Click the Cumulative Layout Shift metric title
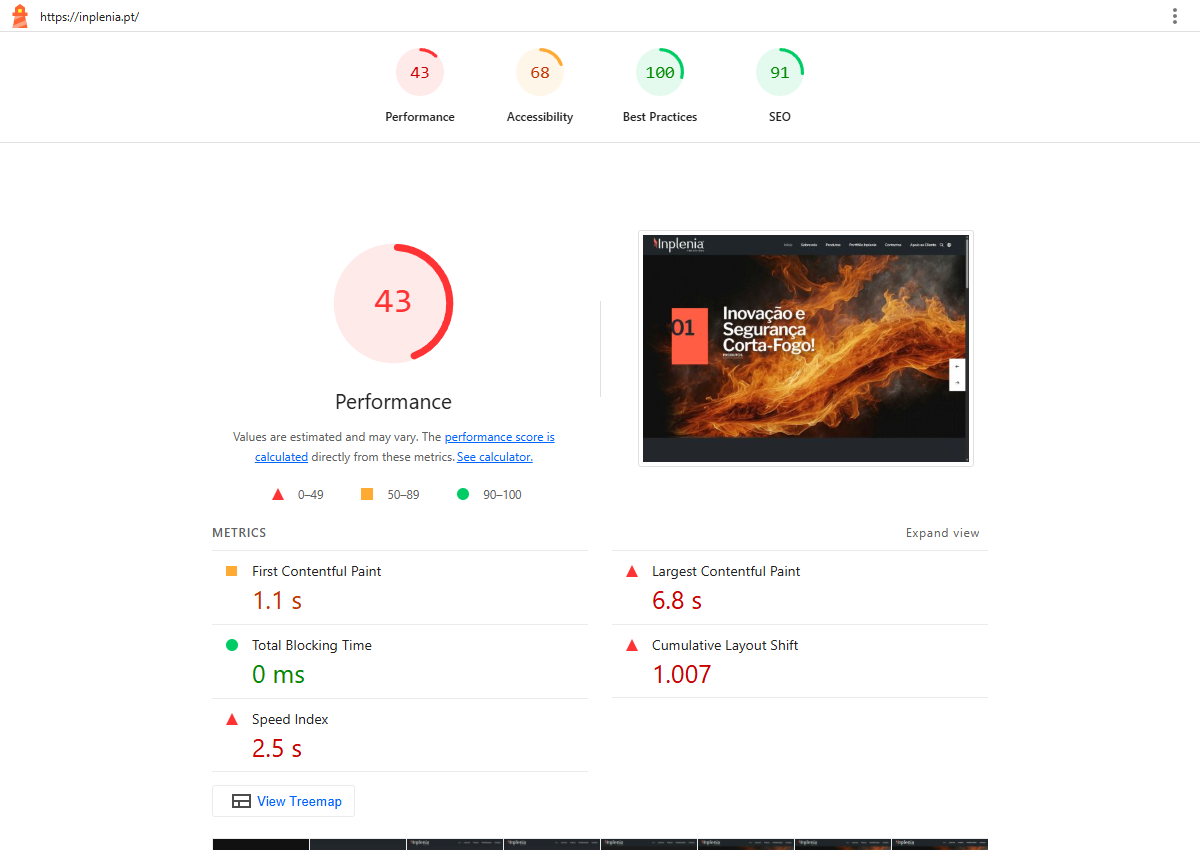 click(725, 645)
